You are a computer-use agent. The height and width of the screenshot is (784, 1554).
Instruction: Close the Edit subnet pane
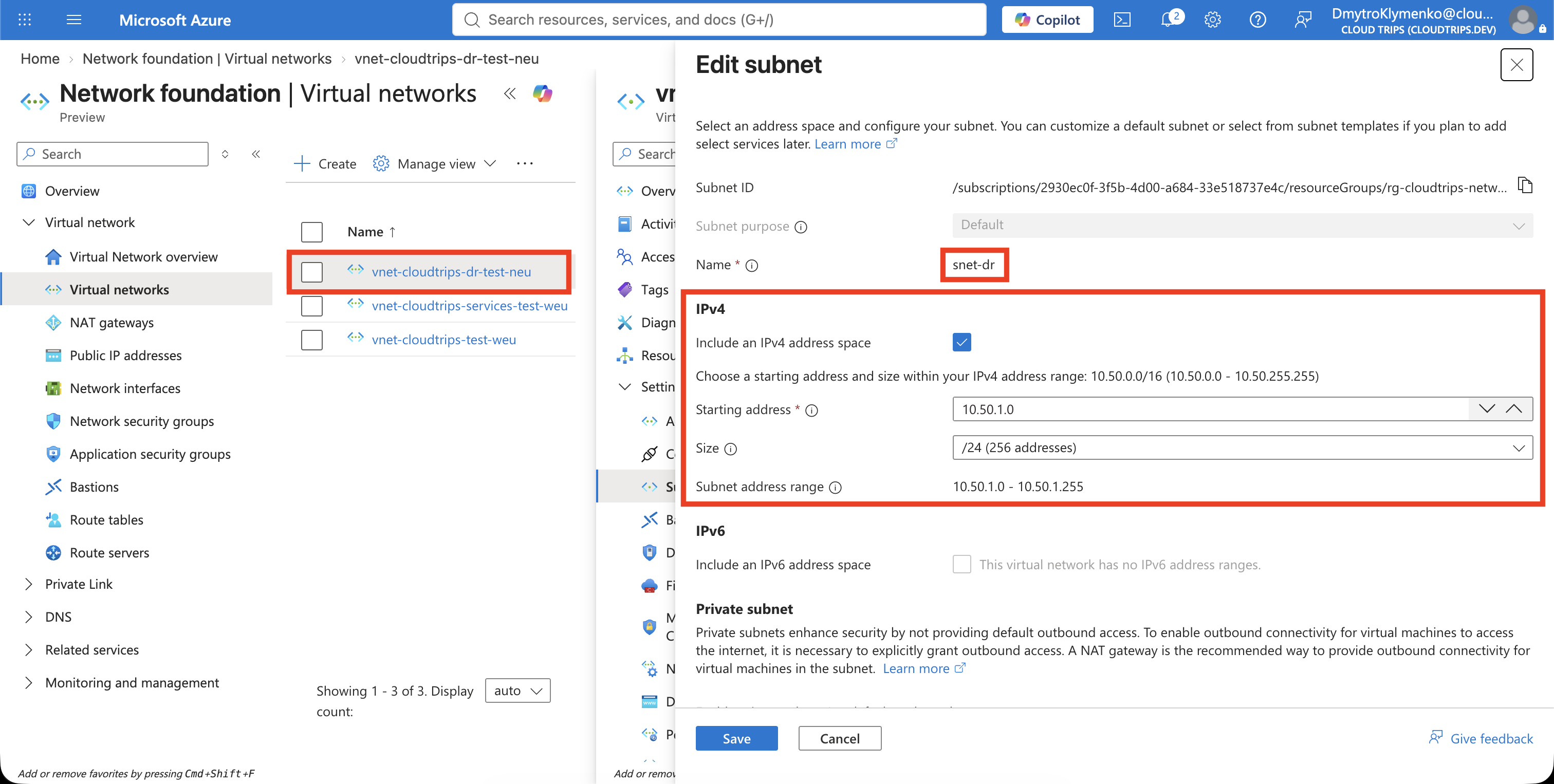coord(1516,65)
